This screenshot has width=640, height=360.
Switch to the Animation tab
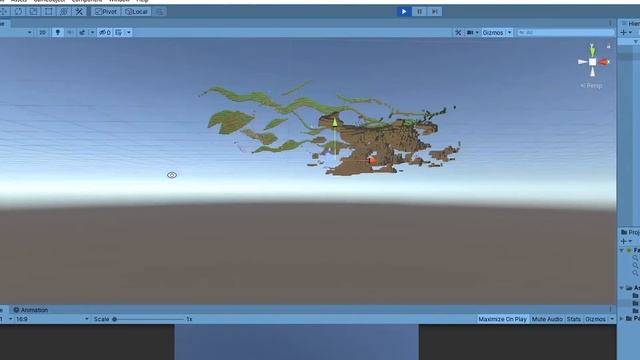pyautogui.click(x=31, y=310)
